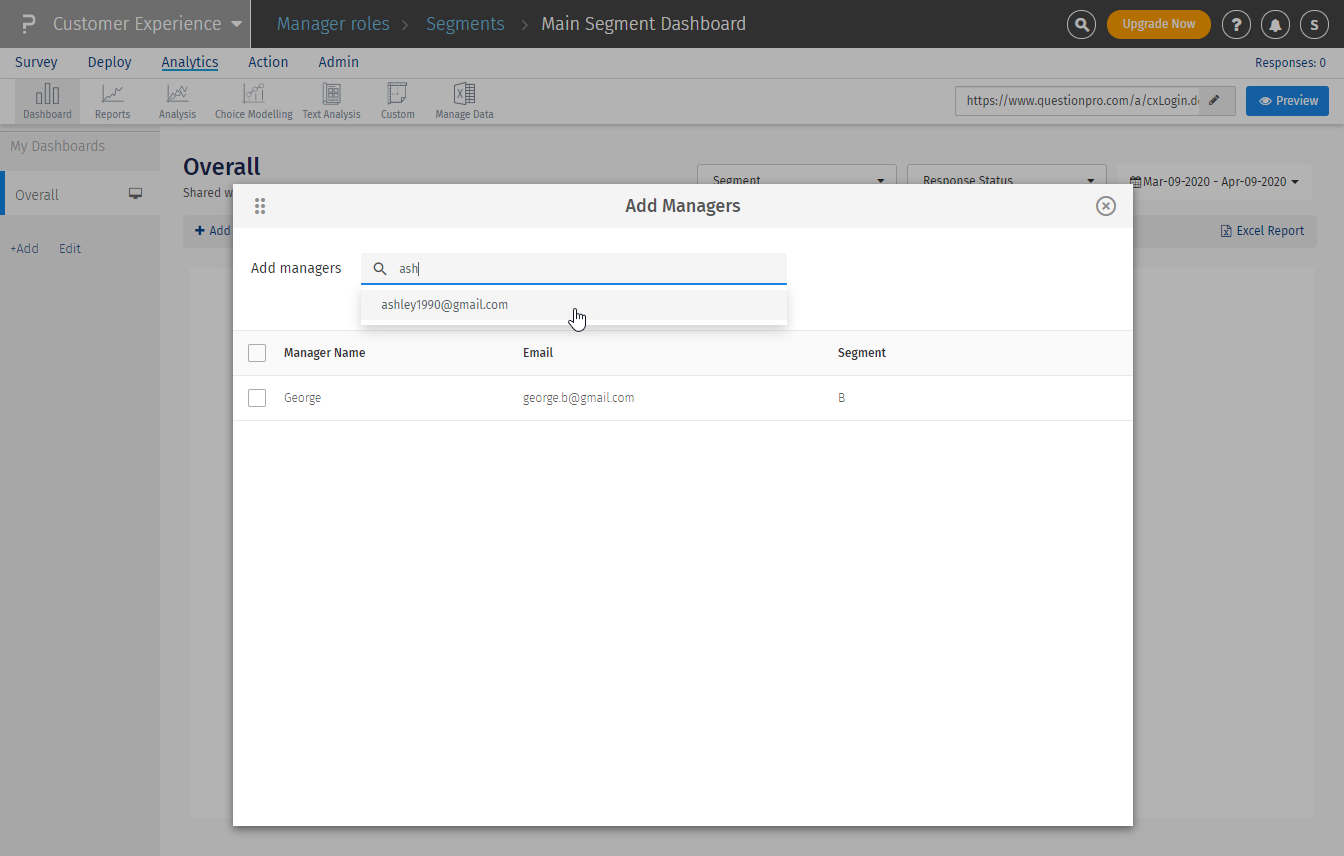Close the Add Managers dialog

(x=1105, y=206)
